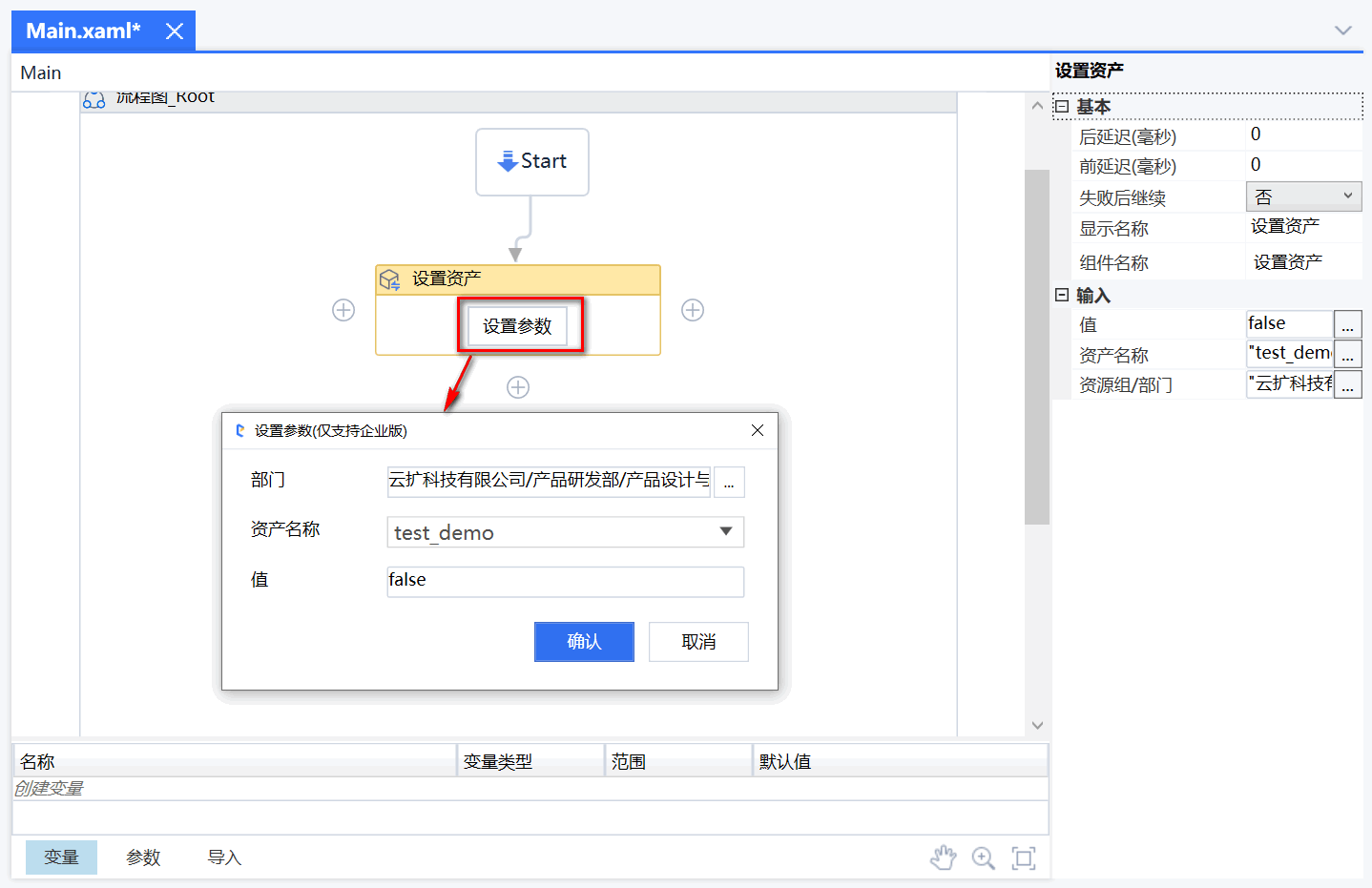The image size is (1372, 888).
Task: Click the 后延迟(毫秒) value field
Action: (x=1304, y=135)
